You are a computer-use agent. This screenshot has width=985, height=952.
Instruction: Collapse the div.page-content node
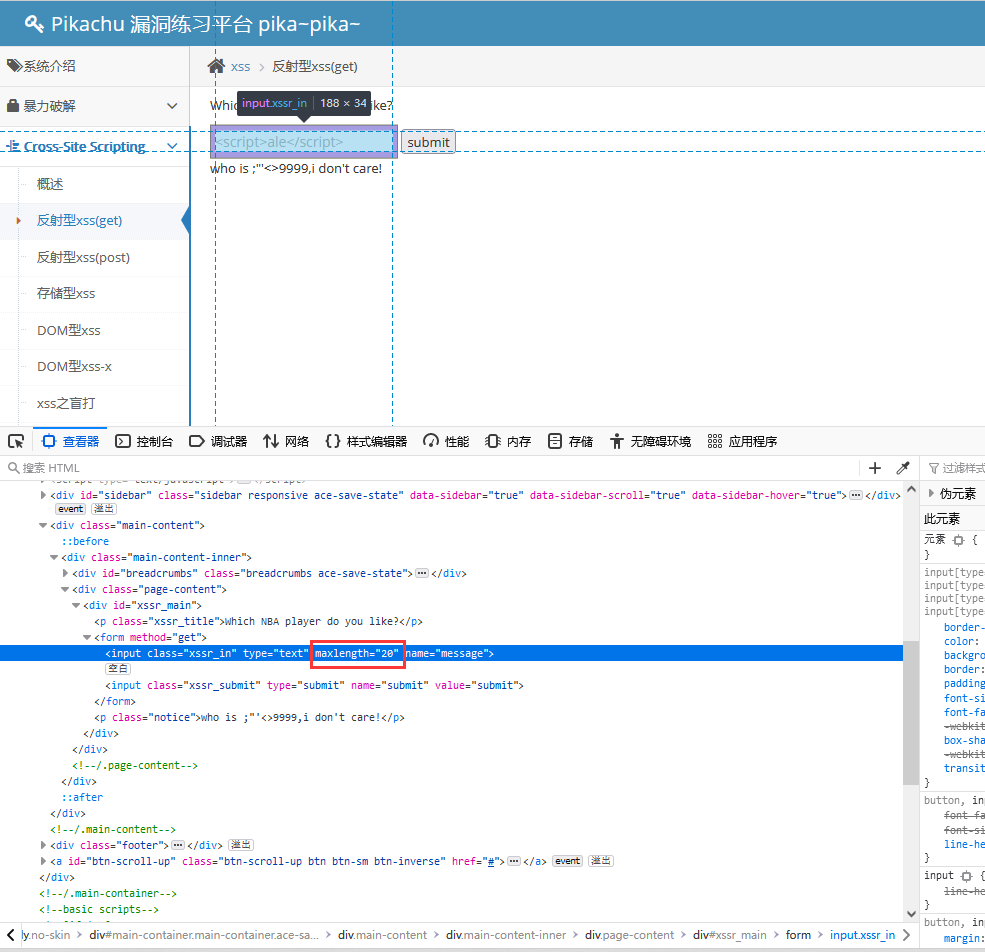(x=65, y=589)
